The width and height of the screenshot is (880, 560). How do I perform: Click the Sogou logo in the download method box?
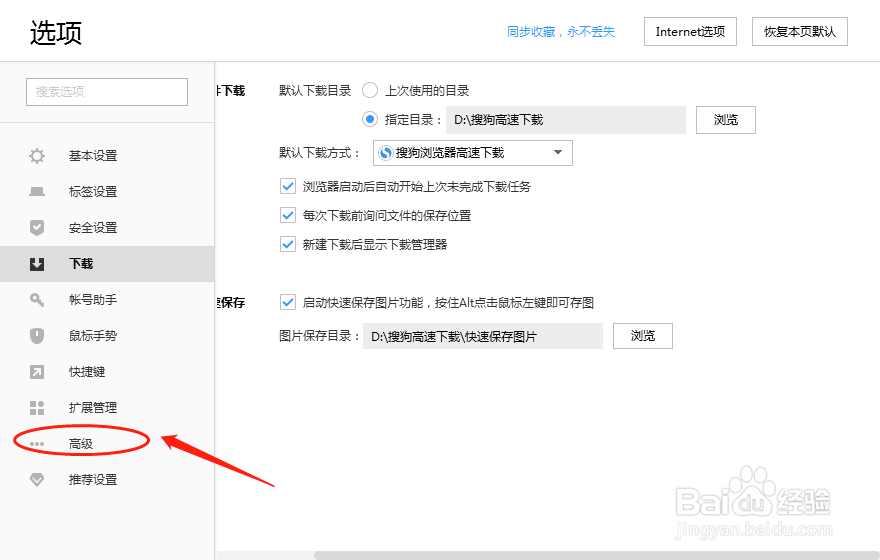386,153
